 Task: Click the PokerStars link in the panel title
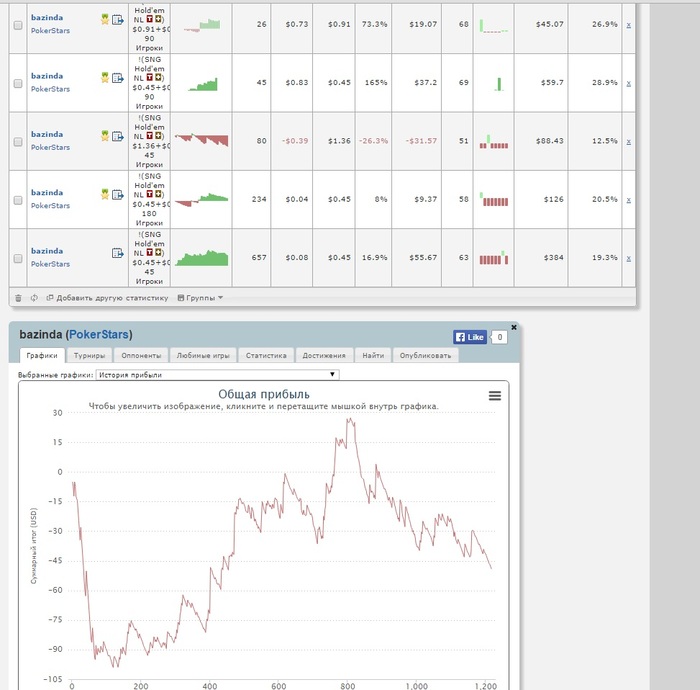coord(99,334)
